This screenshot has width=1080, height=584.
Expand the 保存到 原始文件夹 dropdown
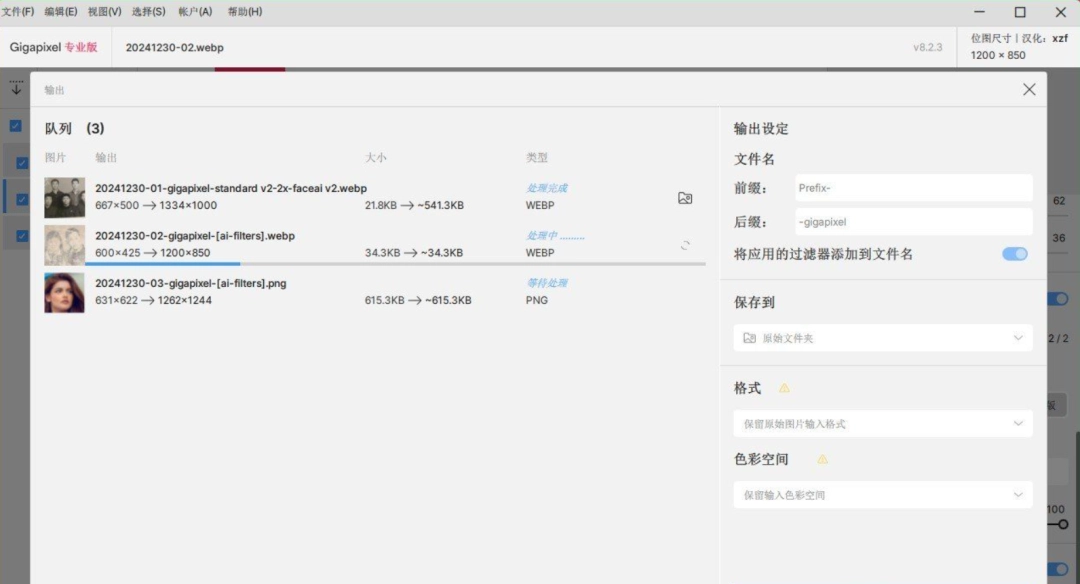click(x=882, y=338)
